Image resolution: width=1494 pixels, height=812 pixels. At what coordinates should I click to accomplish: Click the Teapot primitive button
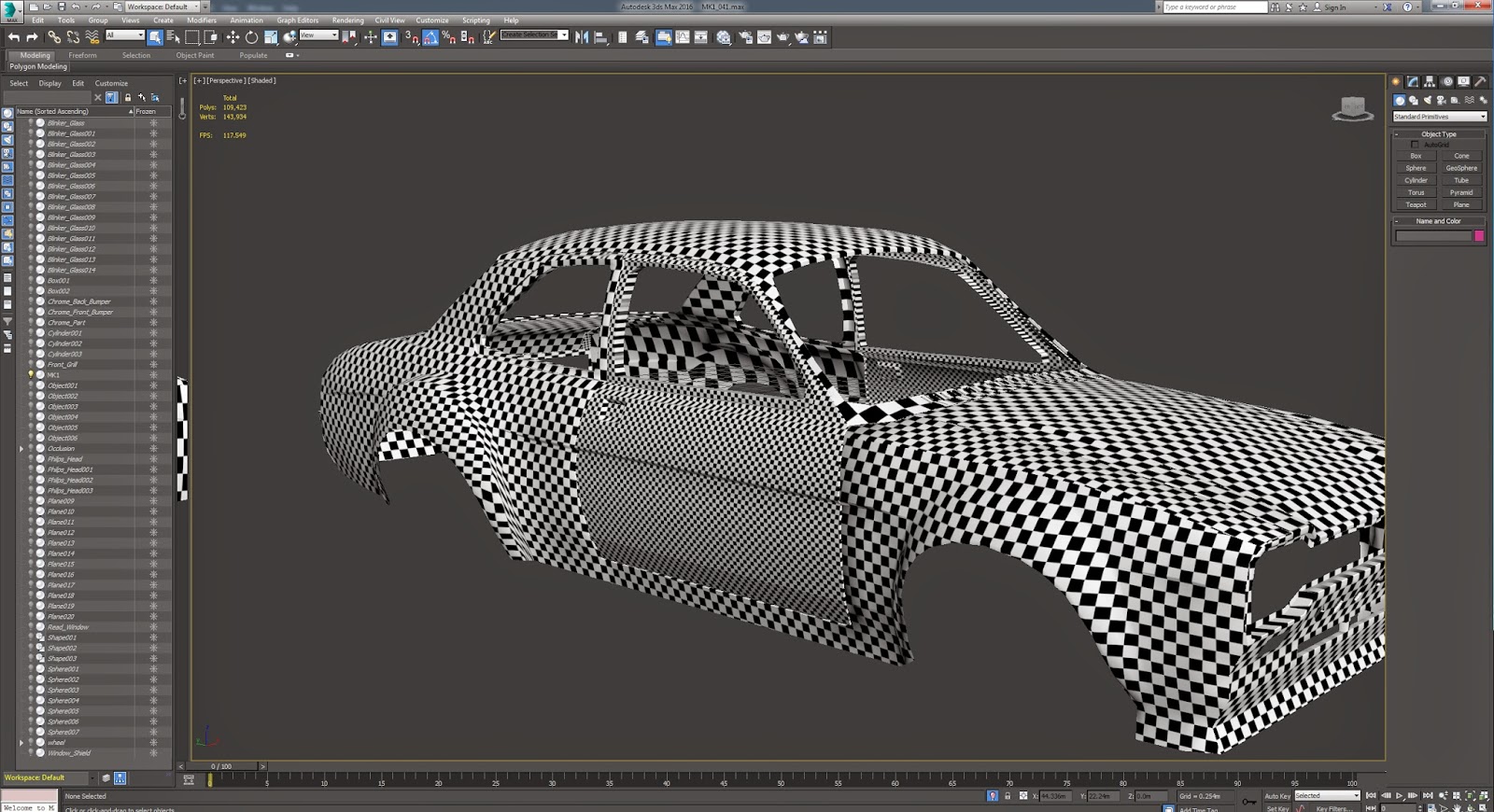(x=1416, y=204)
